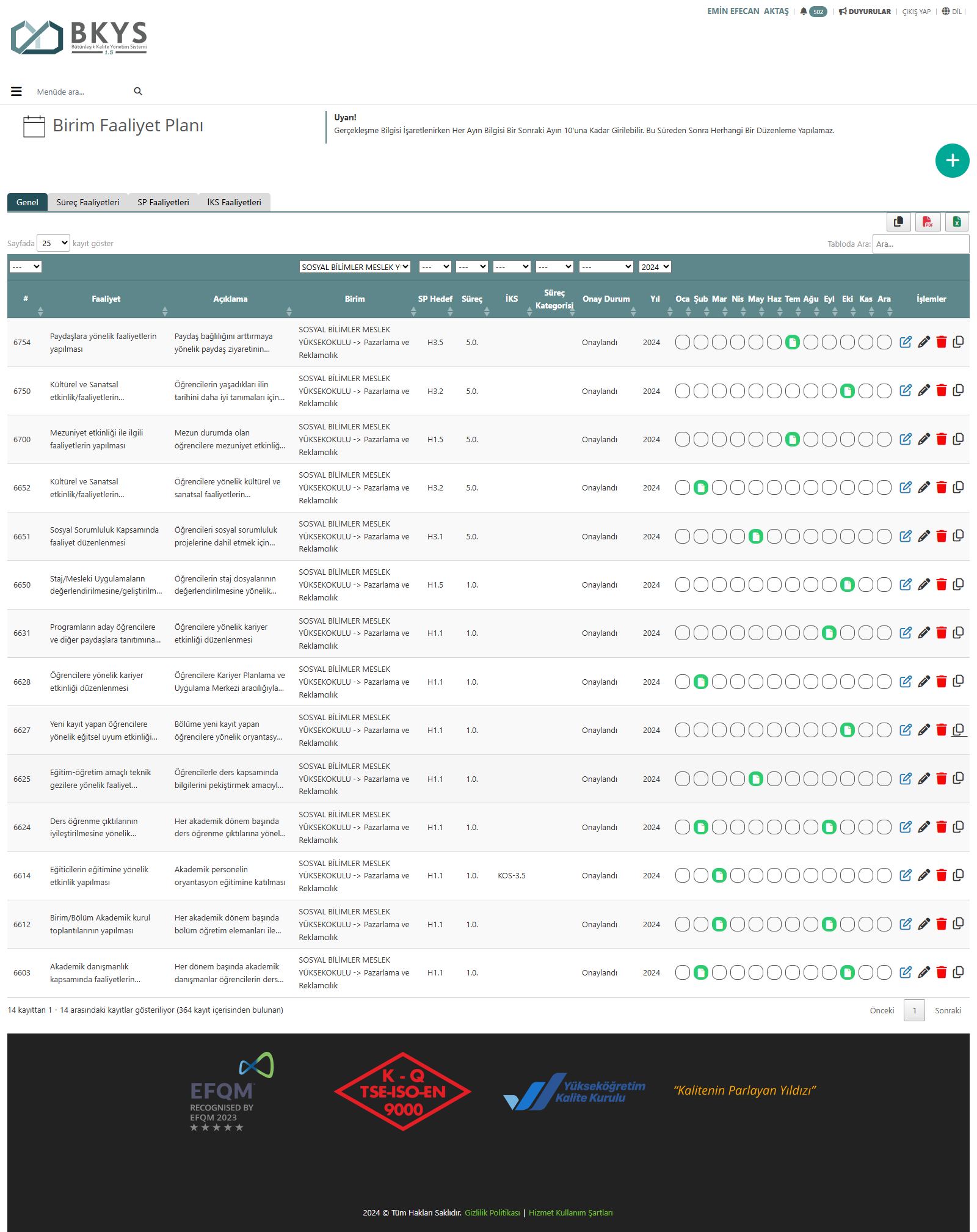This screenshot has height=1232, width=977.
Task: Delete activity row 6754
Action: pyautogui.click(x=941, y=342)
